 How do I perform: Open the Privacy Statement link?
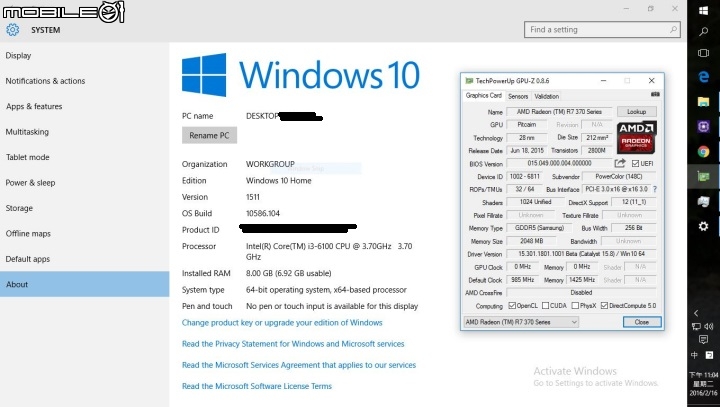click(x=293, y=344)
